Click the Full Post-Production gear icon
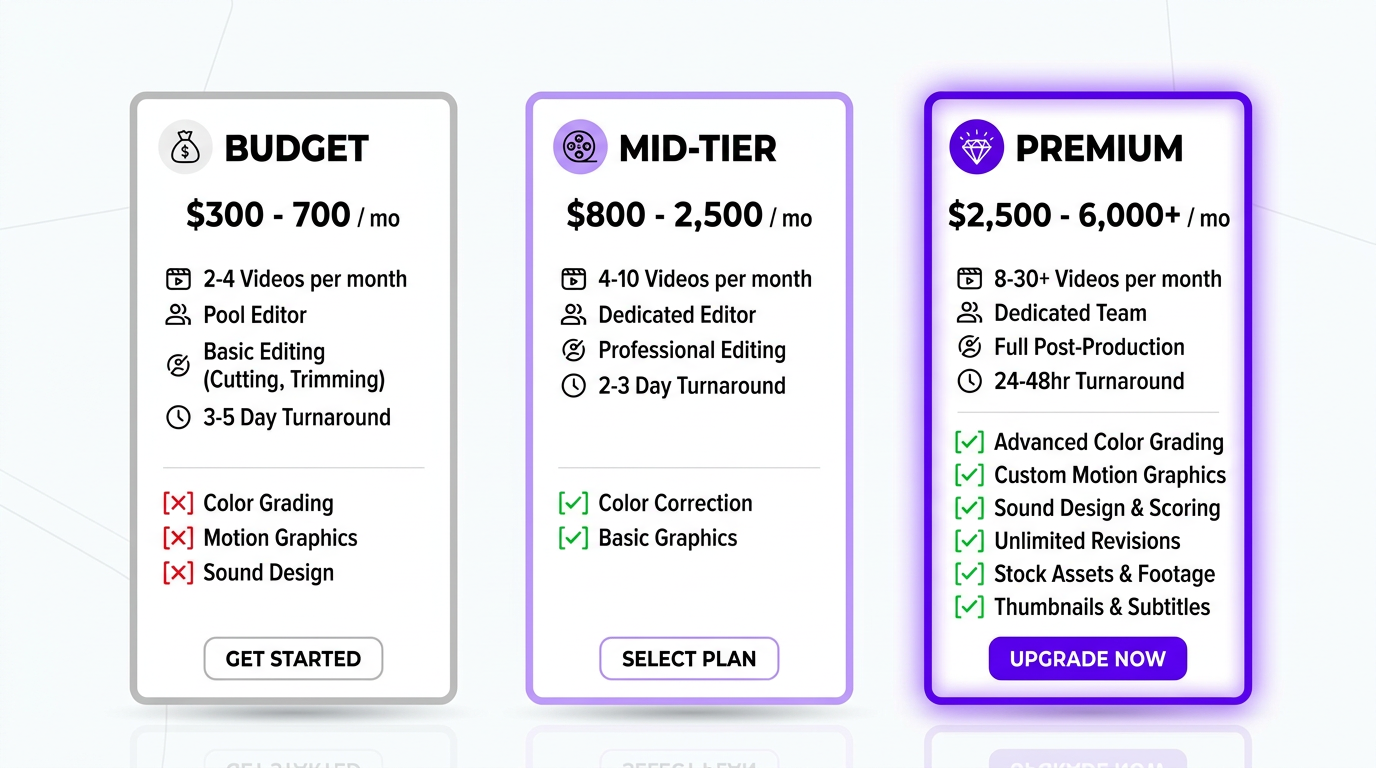Viewport: 1376px width, 768px height. (x=968, y=347)
